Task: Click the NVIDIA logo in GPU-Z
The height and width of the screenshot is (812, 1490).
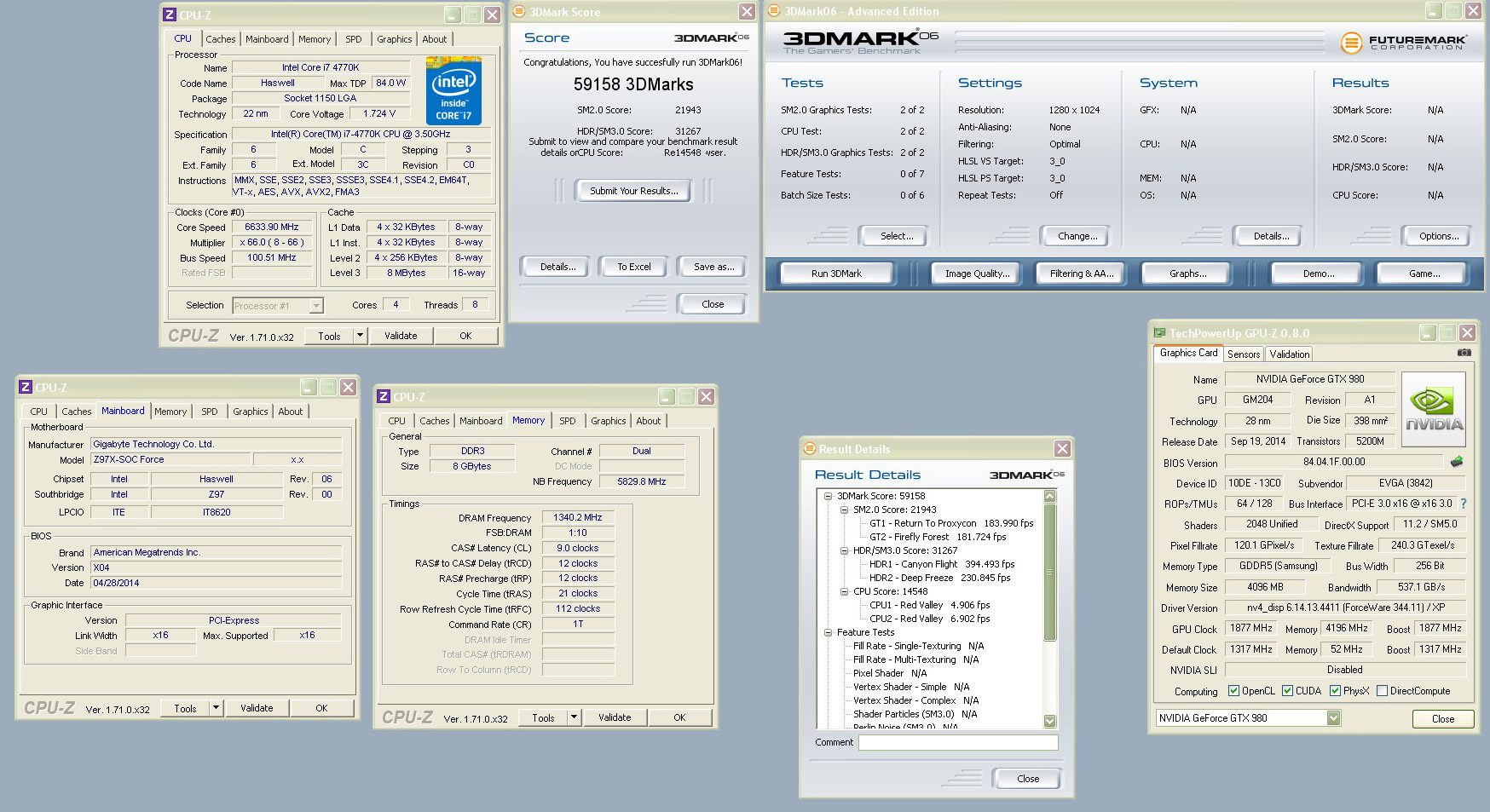Action: 1434,410
